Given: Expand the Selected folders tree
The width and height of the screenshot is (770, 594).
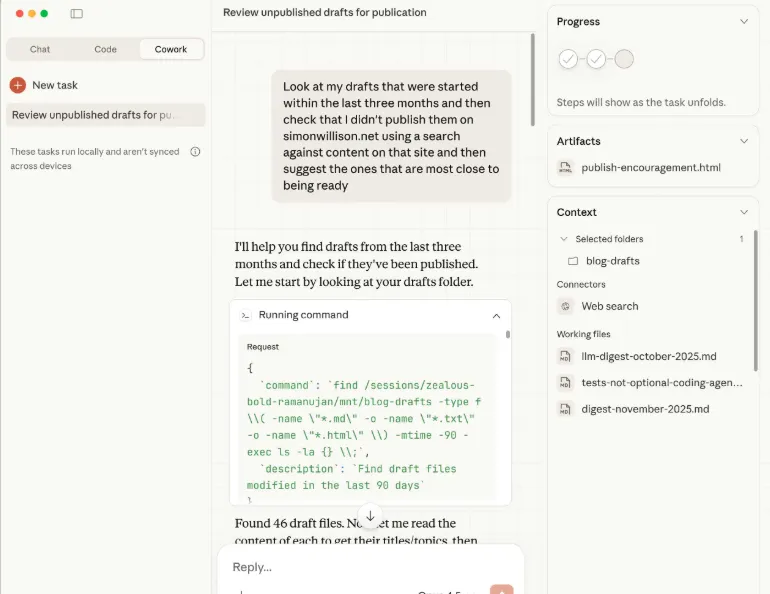Looking at the screenshot, I should coord(565,239).
